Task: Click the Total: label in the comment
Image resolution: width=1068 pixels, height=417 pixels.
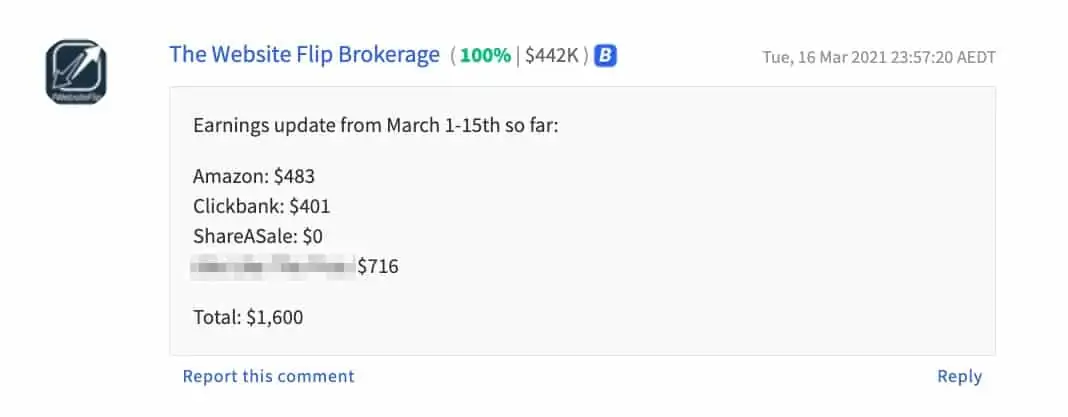Action: pyautogui.click(x=217, y=317)
